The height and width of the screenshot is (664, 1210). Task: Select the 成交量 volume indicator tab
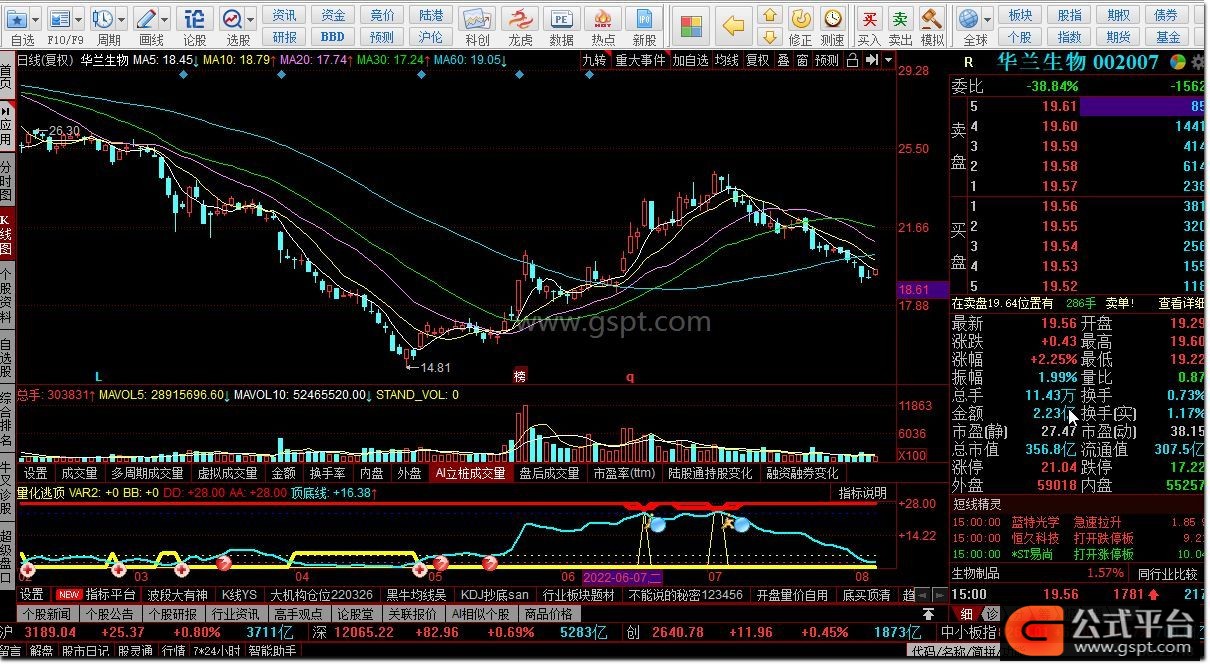pyautogui.click(x=79, y=473)
